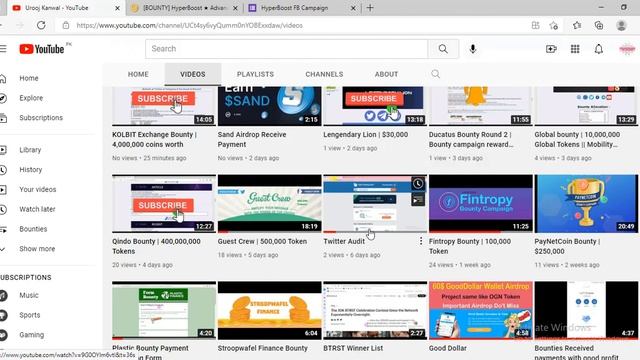Screen dimensions: 640x360
Task: Open the notifications bell
Action: coord(598,49)
